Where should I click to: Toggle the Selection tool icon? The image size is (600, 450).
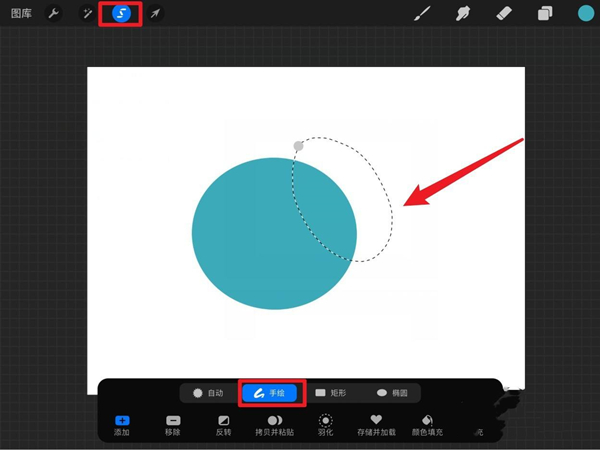[x=121, y=14]
